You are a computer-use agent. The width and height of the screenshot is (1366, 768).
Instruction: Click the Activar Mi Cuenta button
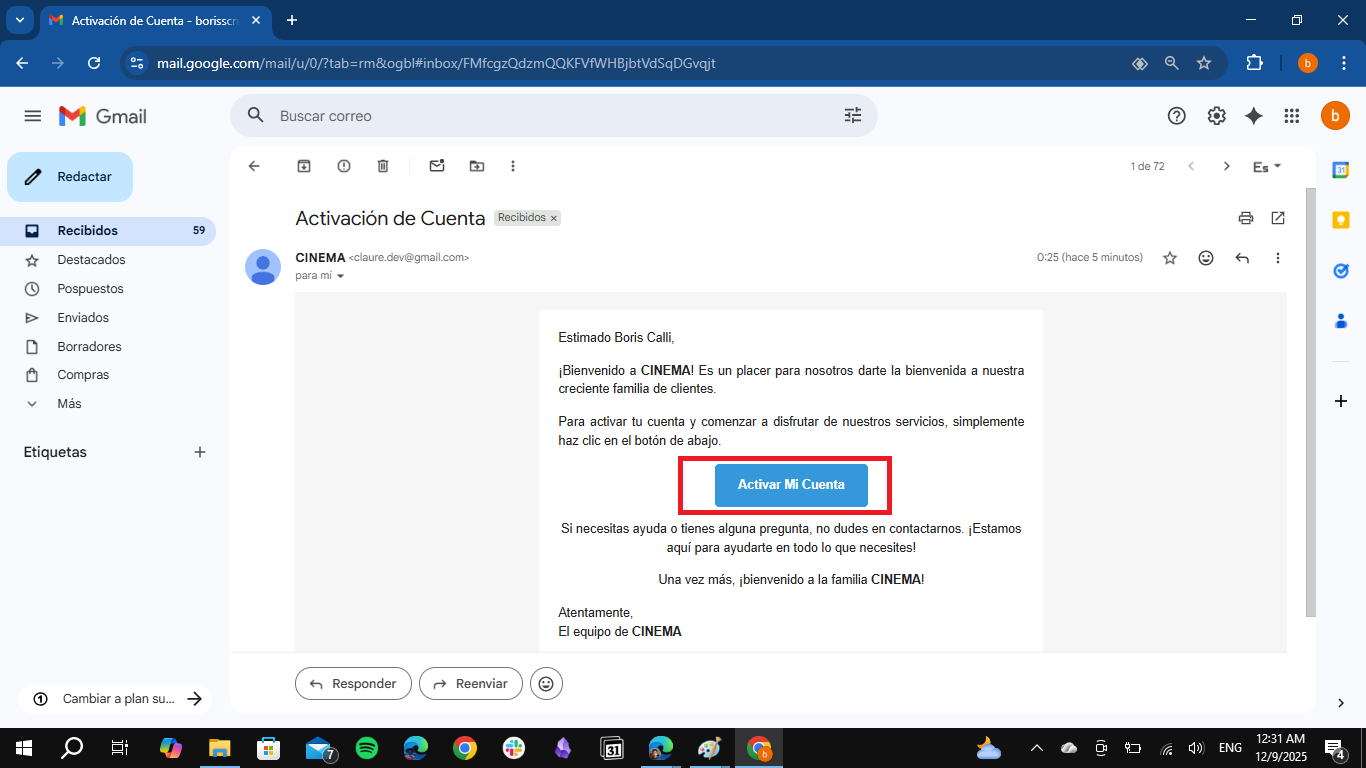[x=791, y=485]
